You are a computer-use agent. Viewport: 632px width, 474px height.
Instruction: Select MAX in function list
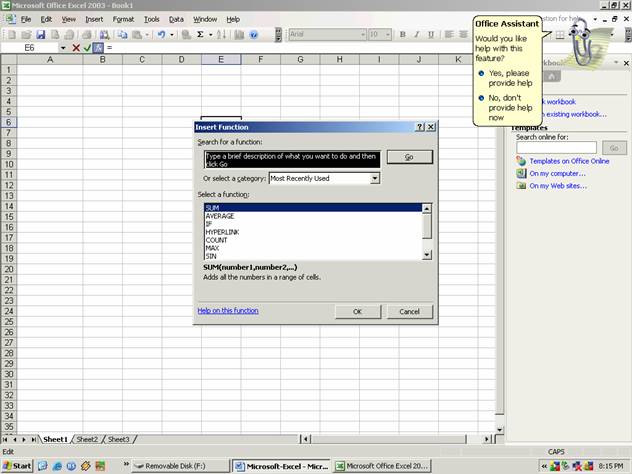(x=313, y=248)
